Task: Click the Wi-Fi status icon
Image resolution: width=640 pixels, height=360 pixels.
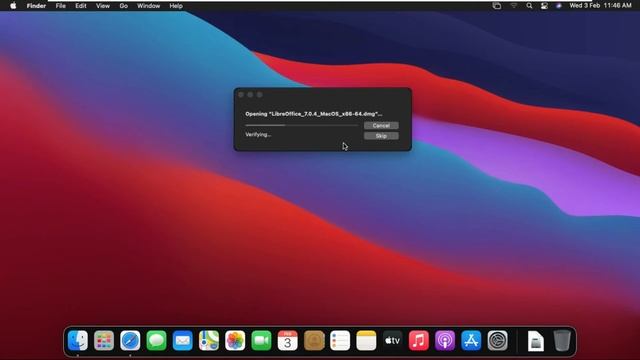Action: [513, 6]
